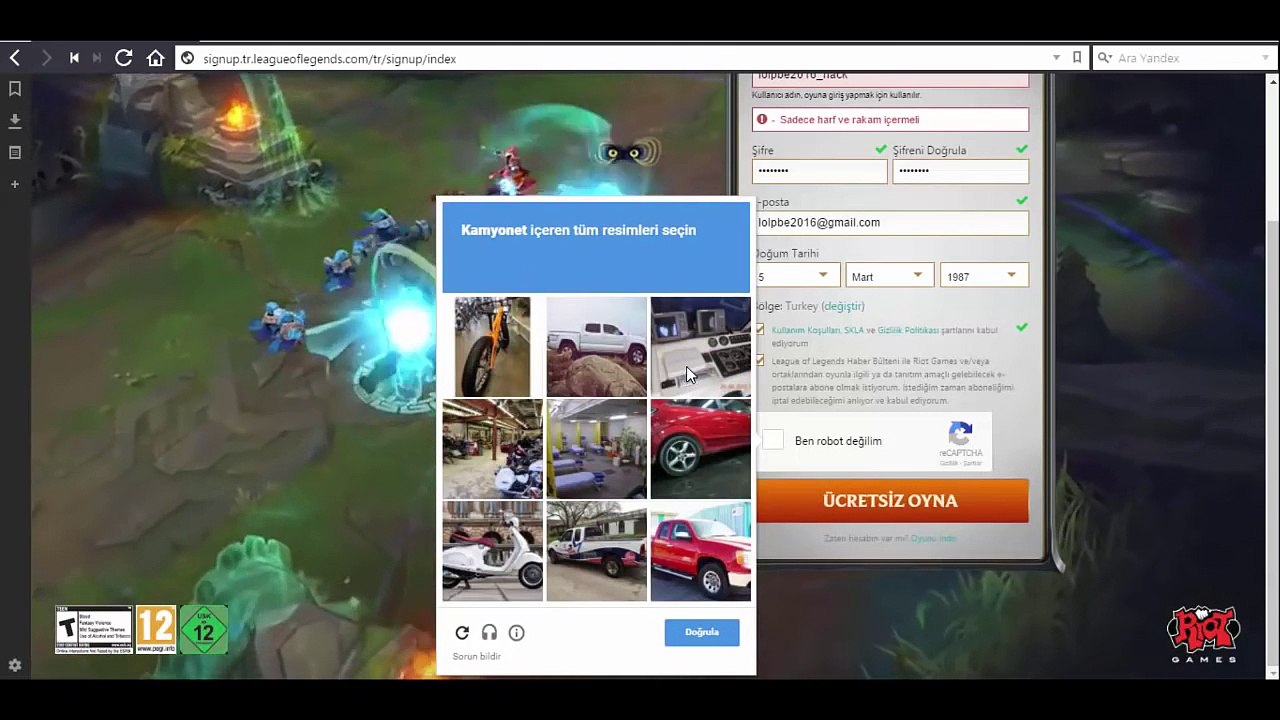Select the control panel dashboard captcha tile
The width and height of the screenshot is (1280, 720).
pos(701,347)
